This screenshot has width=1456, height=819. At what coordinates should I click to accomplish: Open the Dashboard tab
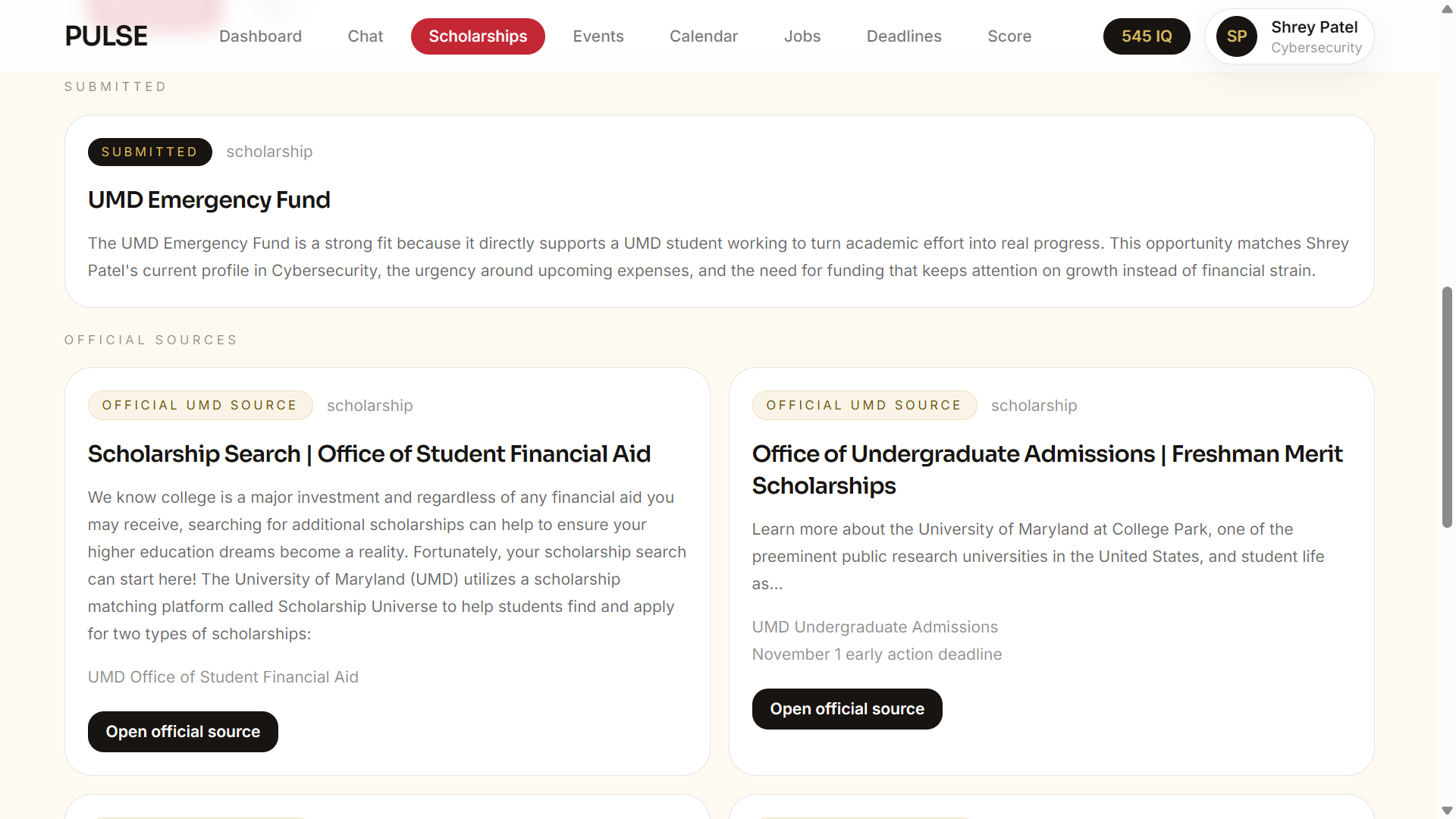(x=260, y=36)
